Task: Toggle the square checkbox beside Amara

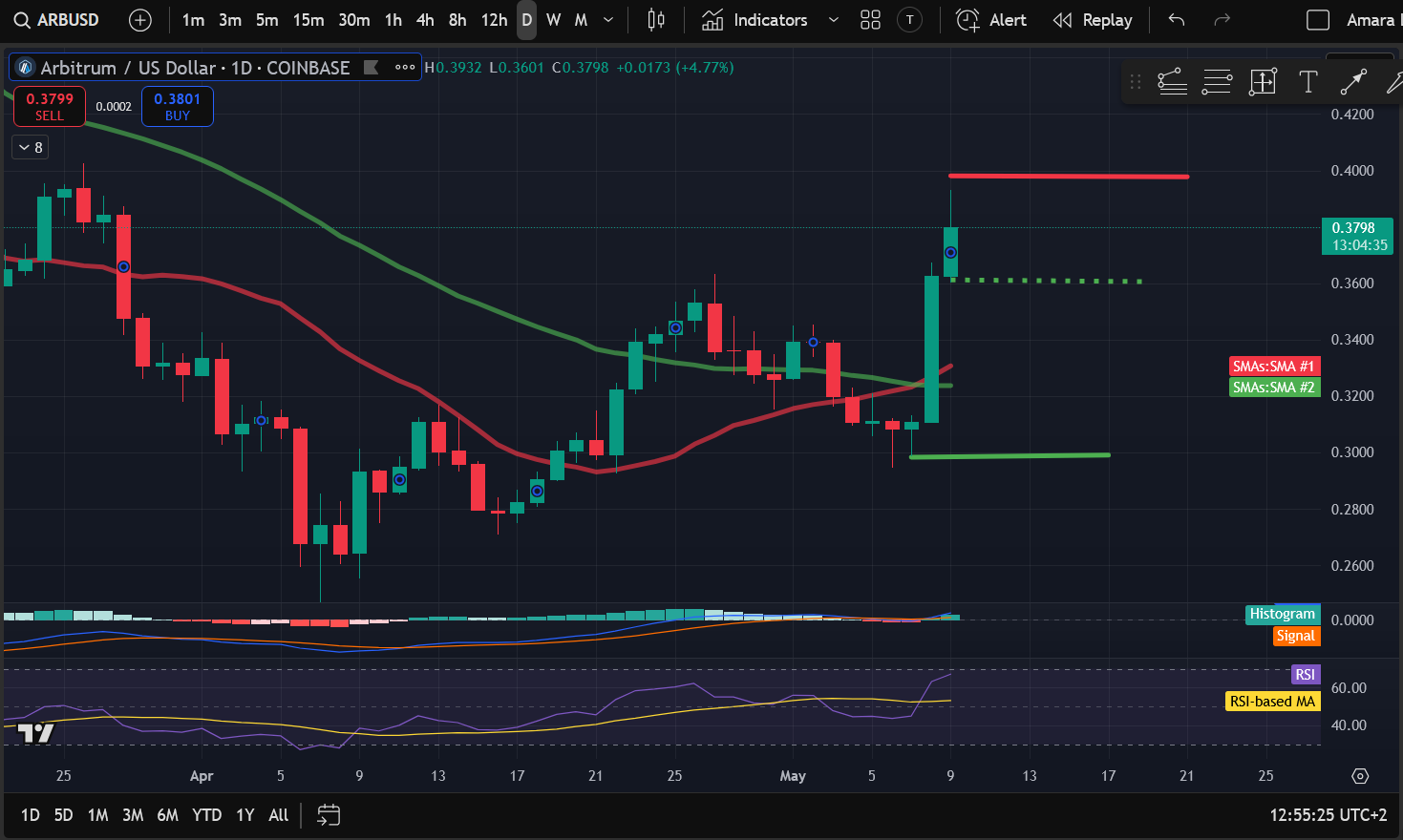Action: coord(1317,20)
